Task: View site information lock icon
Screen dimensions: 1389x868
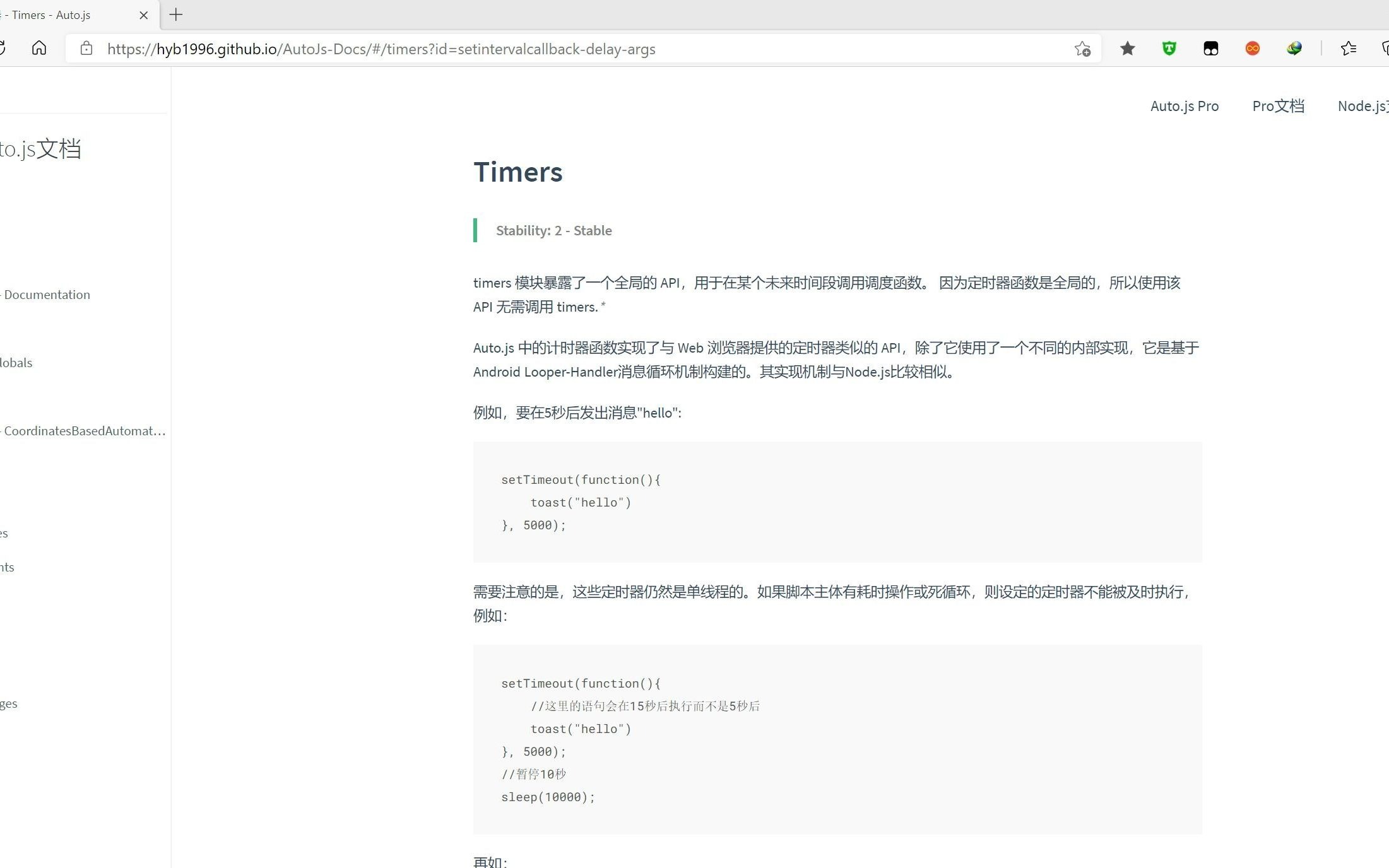Action: [86, 49]
